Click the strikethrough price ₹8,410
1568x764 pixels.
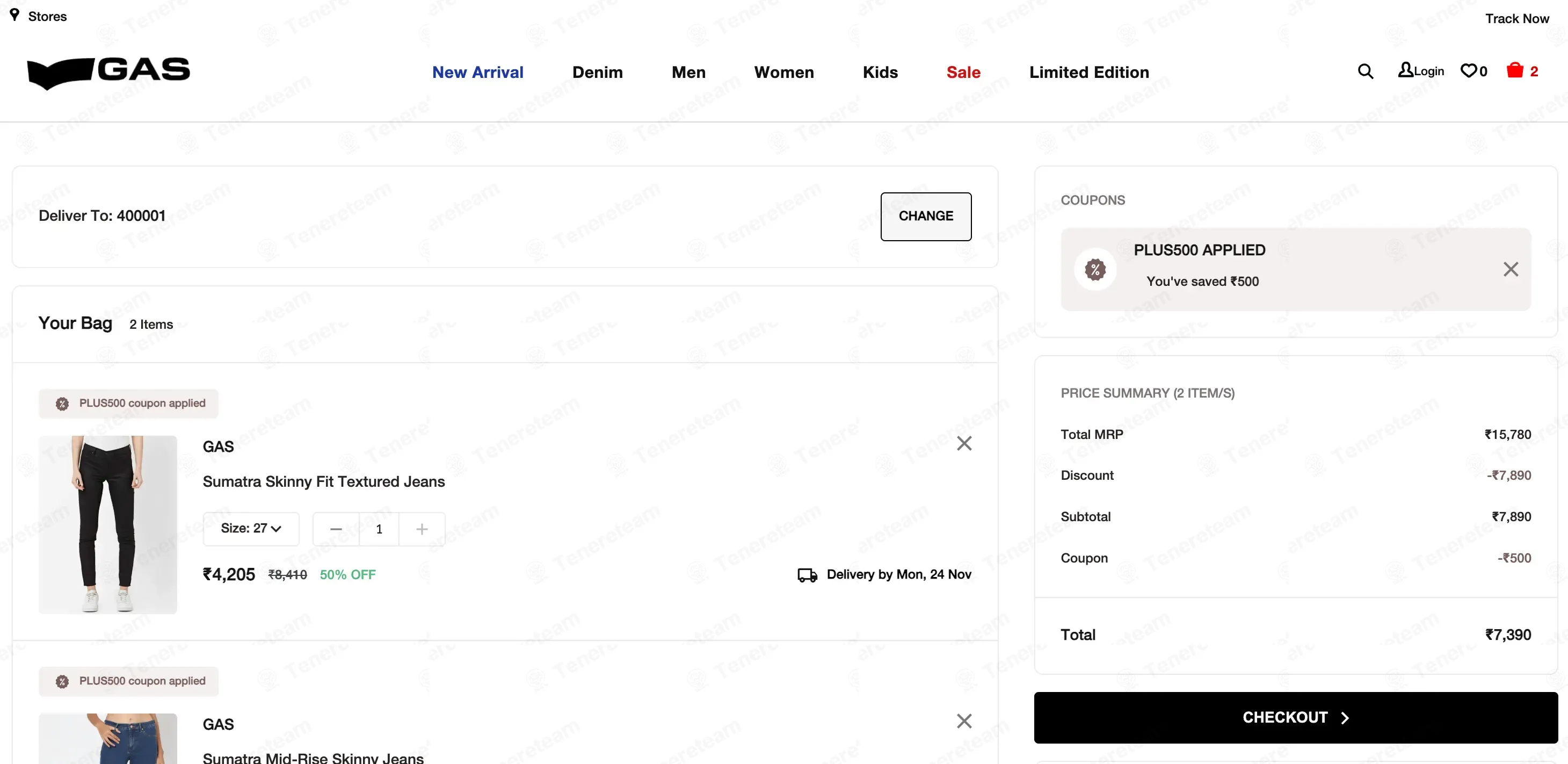(x=287, y=574)
